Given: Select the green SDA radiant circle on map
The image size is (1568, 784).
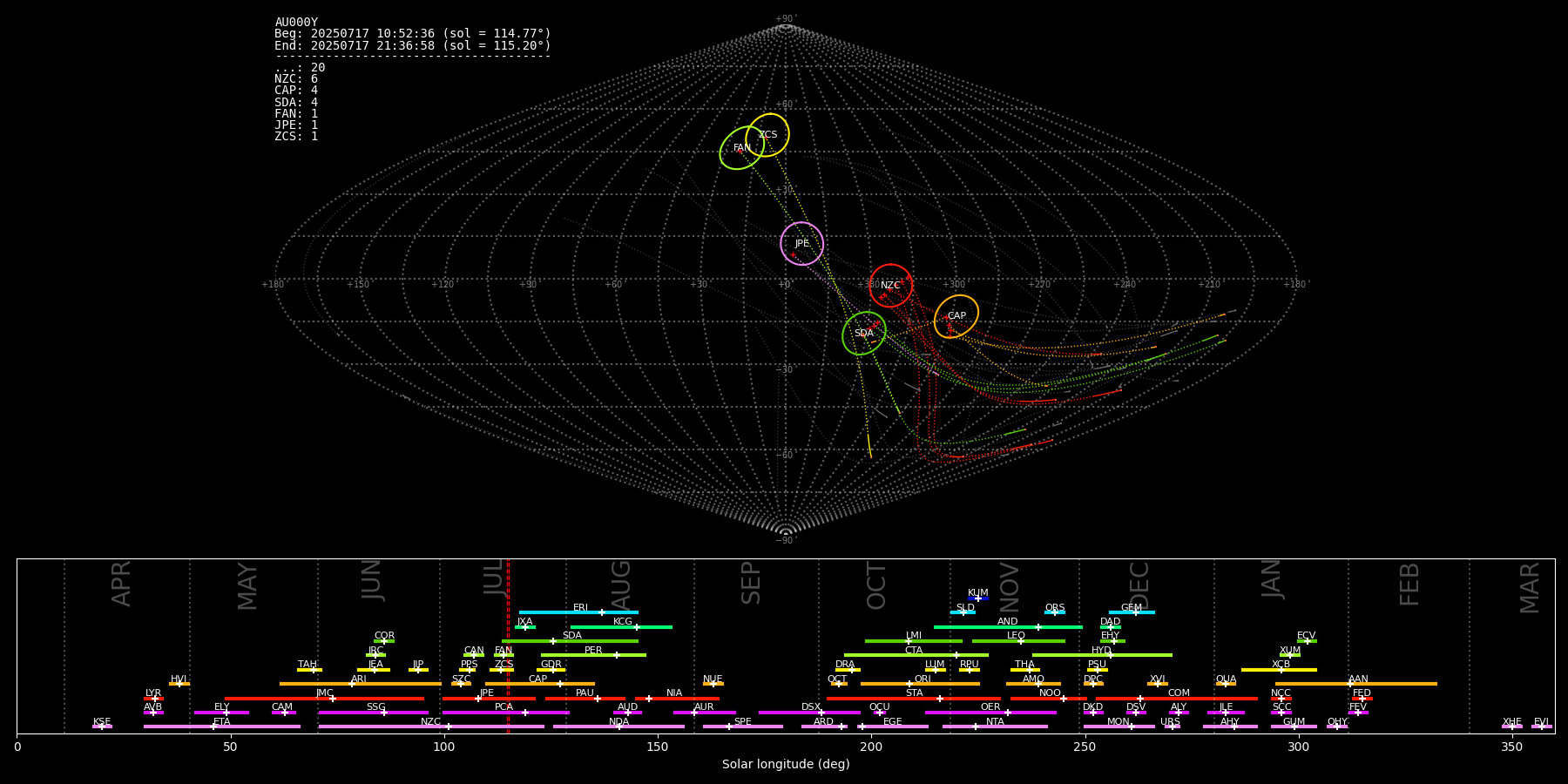Looking at the screenshot, I should (x=864, y=334).
